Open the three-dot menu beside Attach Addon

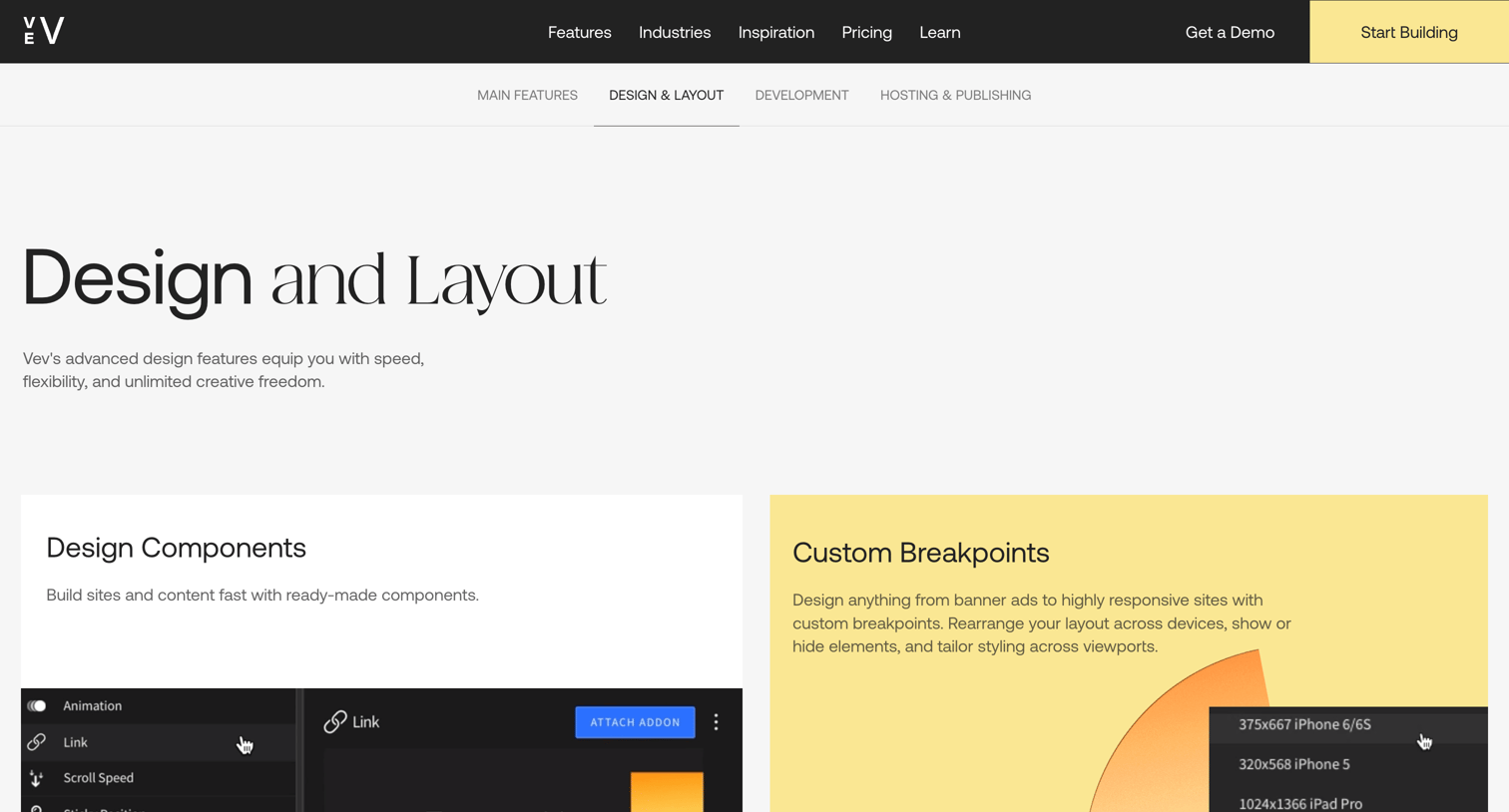[x=716, y=722]
